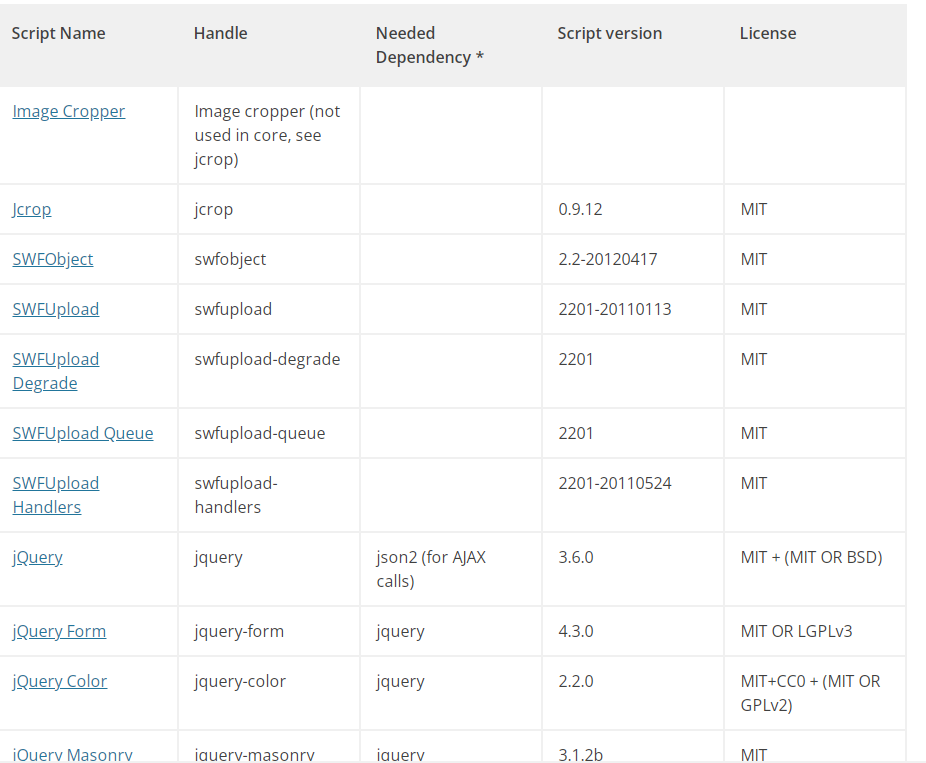Follow the plain SWFUpload script link
The width and height of the screenshot is (926, 763).
click(56, 309)
